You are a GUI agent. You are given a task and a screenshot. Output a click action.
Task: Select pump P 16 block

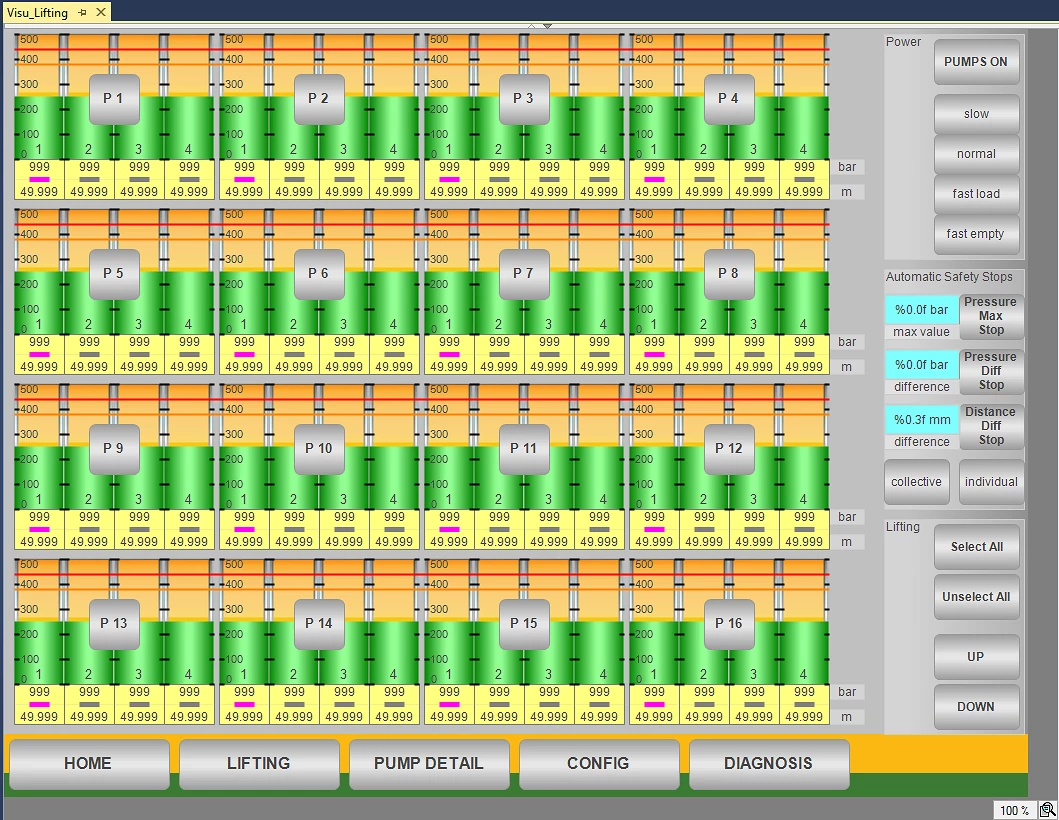[729, 624]
